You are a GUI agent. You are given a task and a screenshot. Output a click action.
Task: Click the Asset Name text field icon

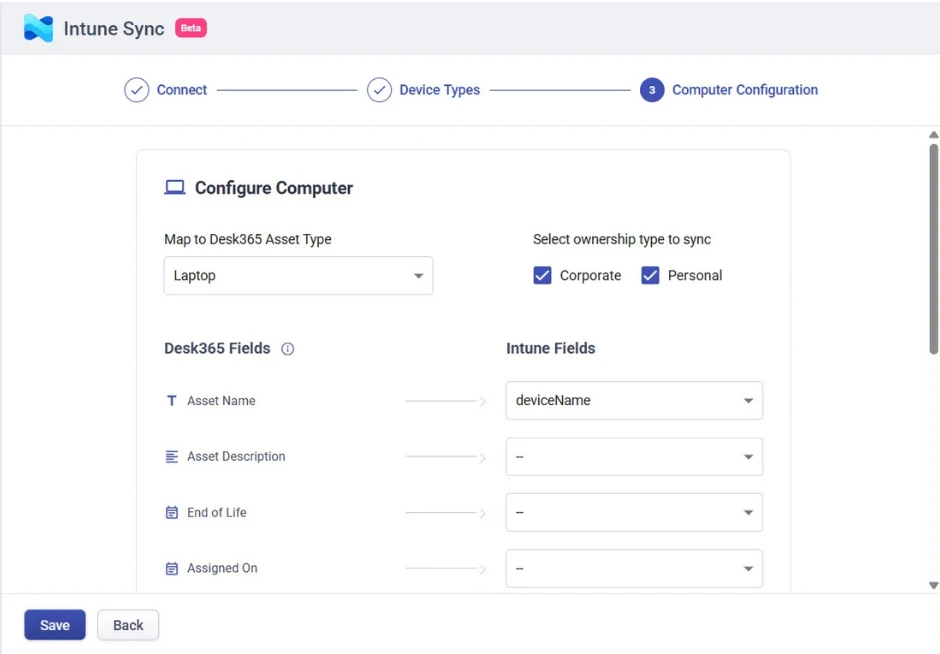pyautogui.click(x=171, y=400)
